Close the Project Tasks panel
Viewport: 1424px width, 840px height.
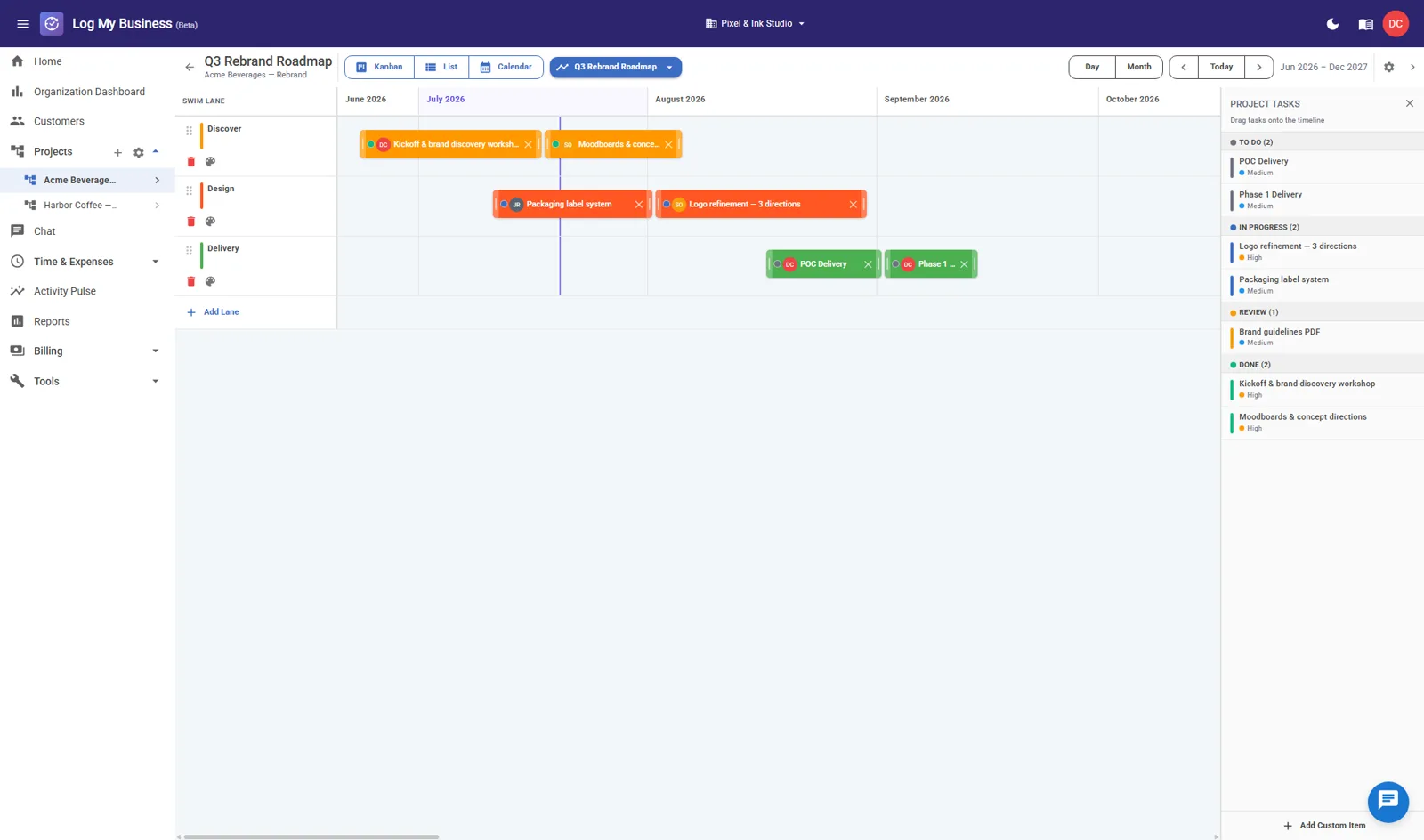1410,103
